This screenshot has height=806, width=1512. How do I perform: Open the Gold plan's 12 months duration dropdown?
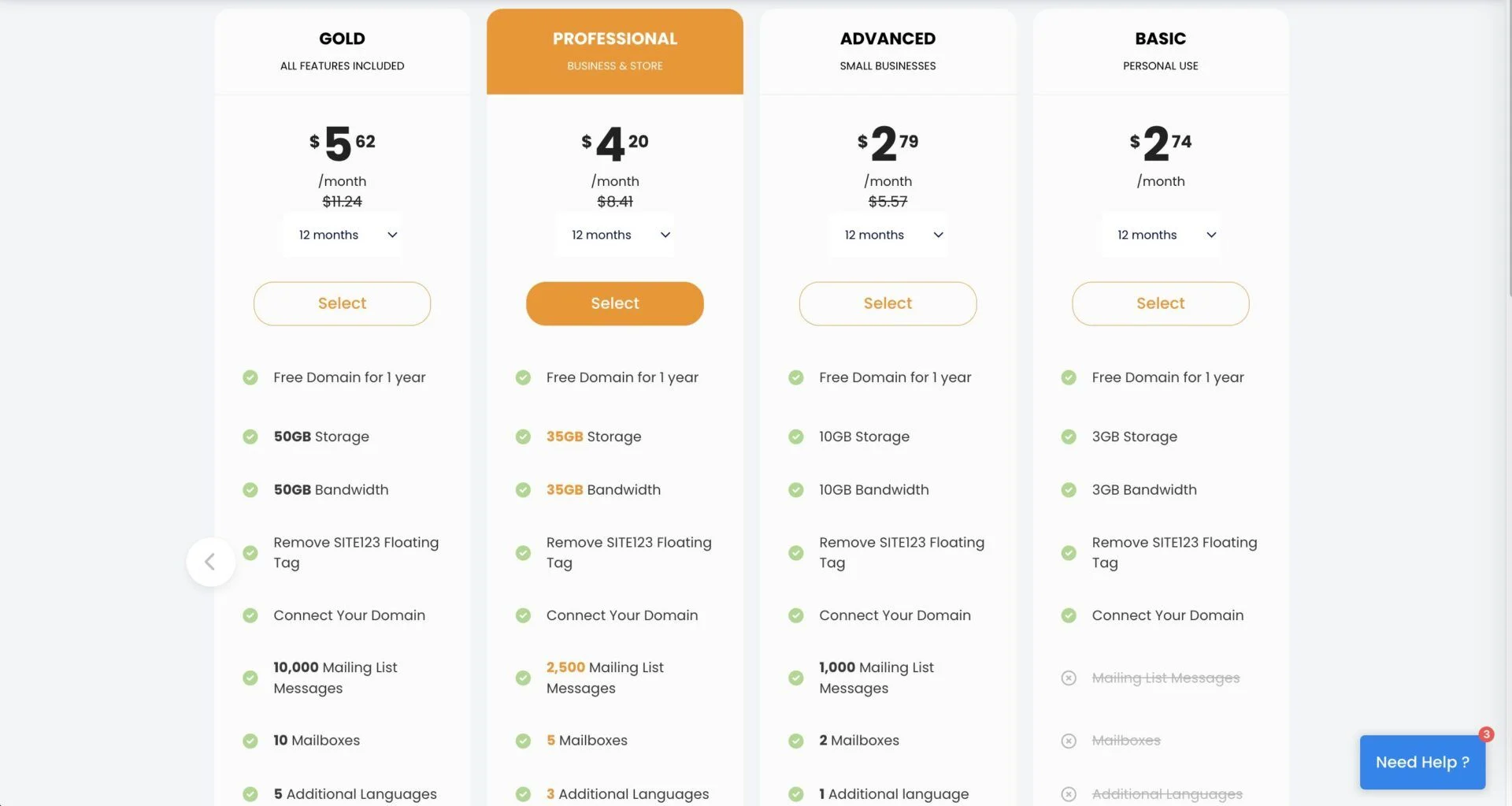pos(342,234)
